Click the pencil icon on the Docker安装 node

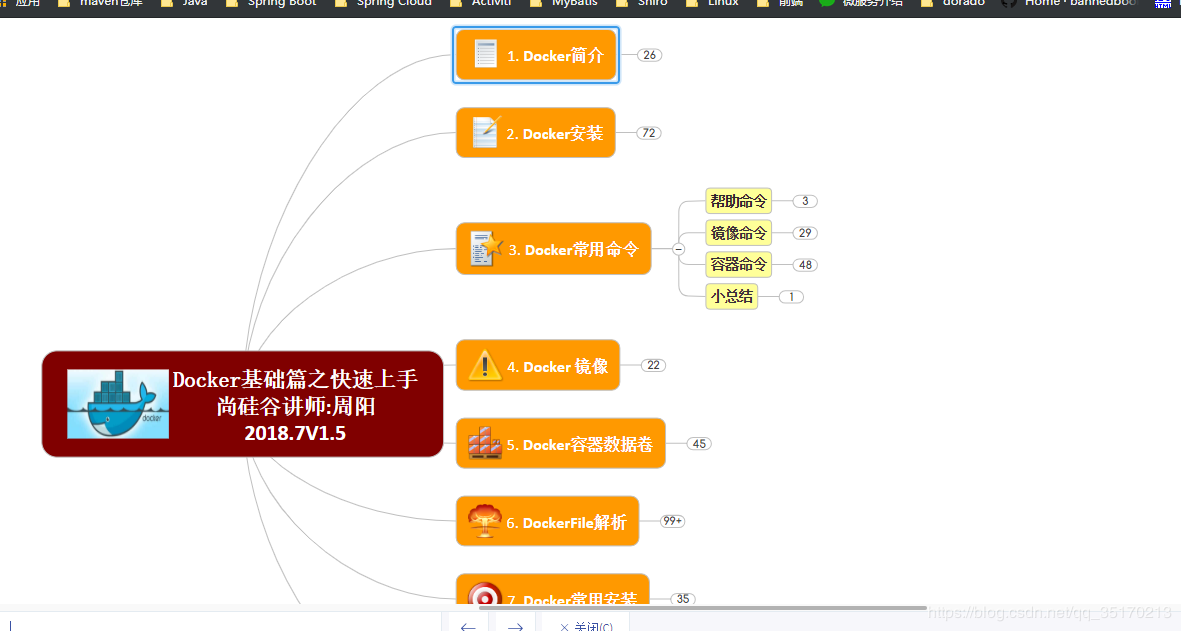(x=485, y=132)
